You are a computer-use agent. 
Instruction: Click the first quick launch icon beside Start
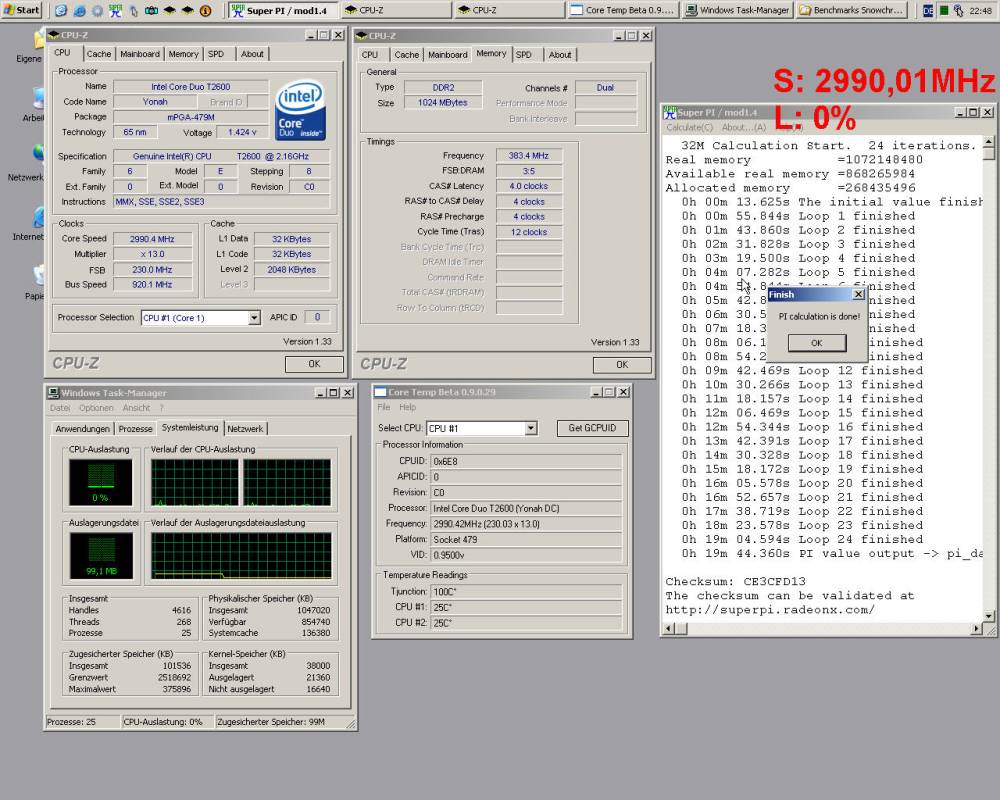(61, 11)
